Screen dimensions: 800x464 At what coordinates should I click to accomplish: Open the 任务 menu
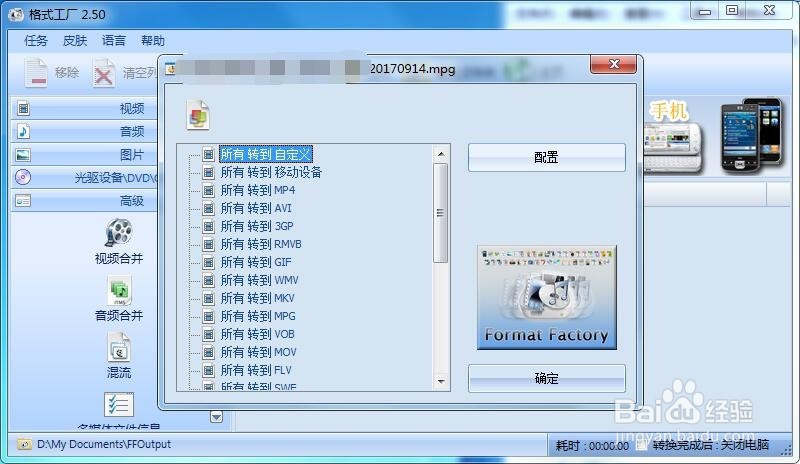36,40
